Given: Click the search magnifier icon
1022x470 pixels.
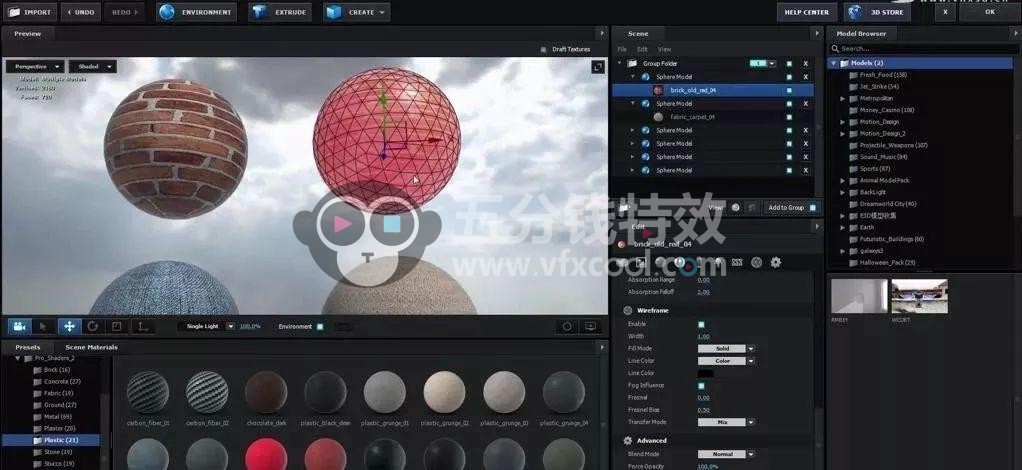Looking at the screenshot, I should point(834,49).
